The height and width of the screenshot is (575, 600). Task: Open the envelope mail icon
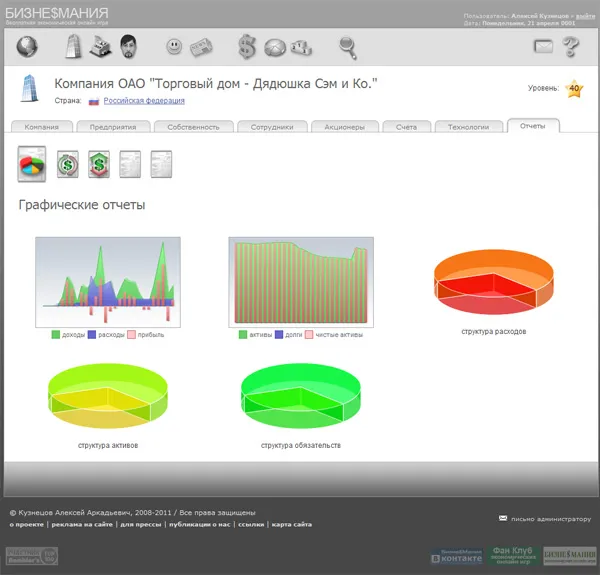tap(543, 46)
